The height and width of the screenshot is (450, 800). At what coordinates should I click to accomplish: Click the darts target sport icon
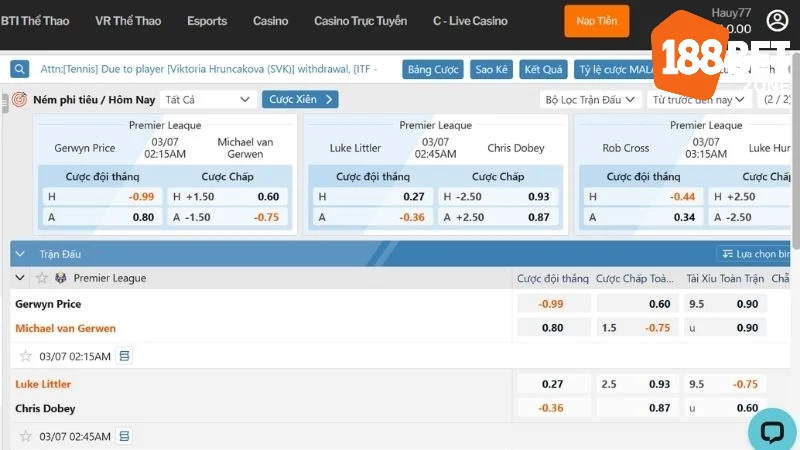coord(19,99)
